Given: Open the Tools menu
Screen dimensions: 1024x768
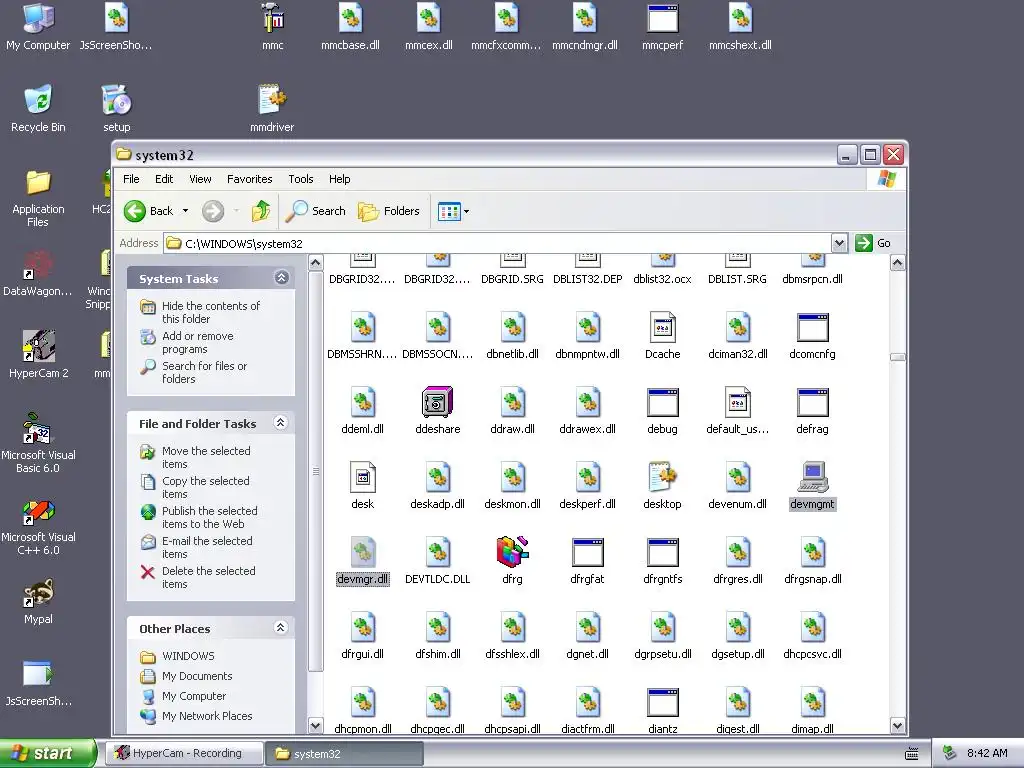Looking at the screenshot, I should 300,179.
